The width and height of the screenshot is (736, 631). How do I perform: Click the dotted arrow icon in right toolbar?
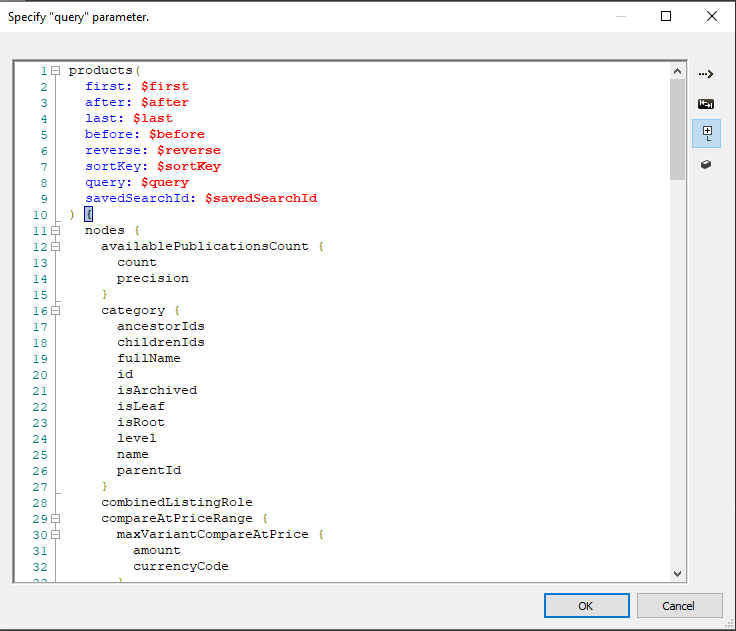click(x=706, y=74)
